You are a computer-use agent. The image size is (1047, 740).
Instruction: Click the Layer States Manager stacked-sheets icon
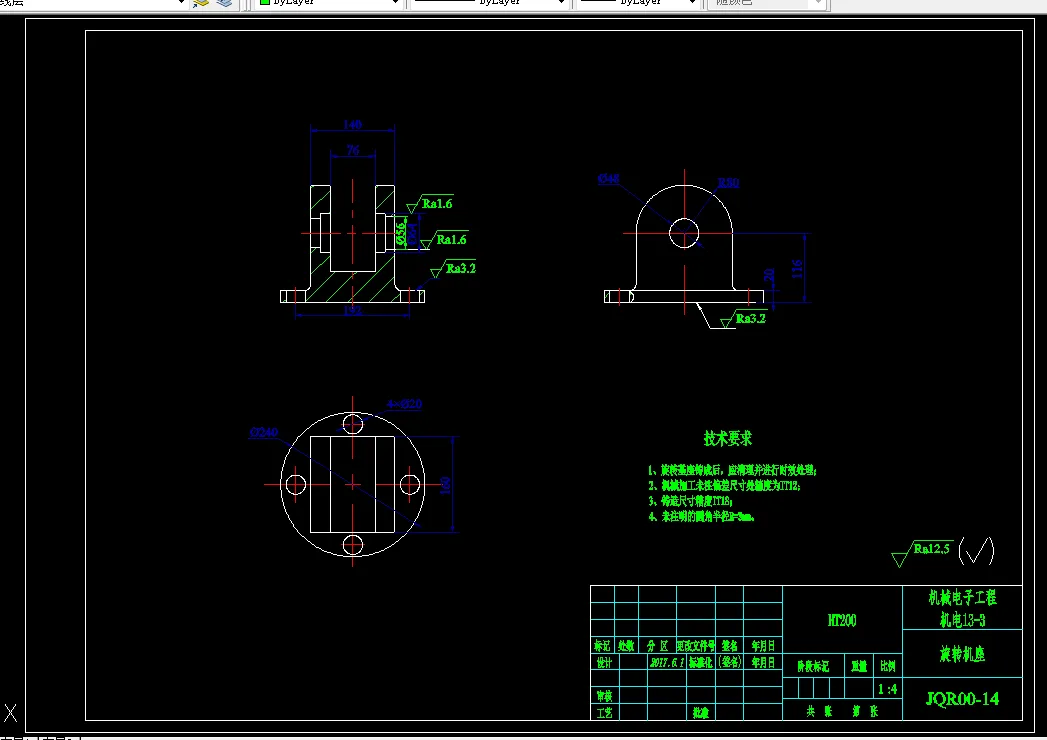coord(224,3)
